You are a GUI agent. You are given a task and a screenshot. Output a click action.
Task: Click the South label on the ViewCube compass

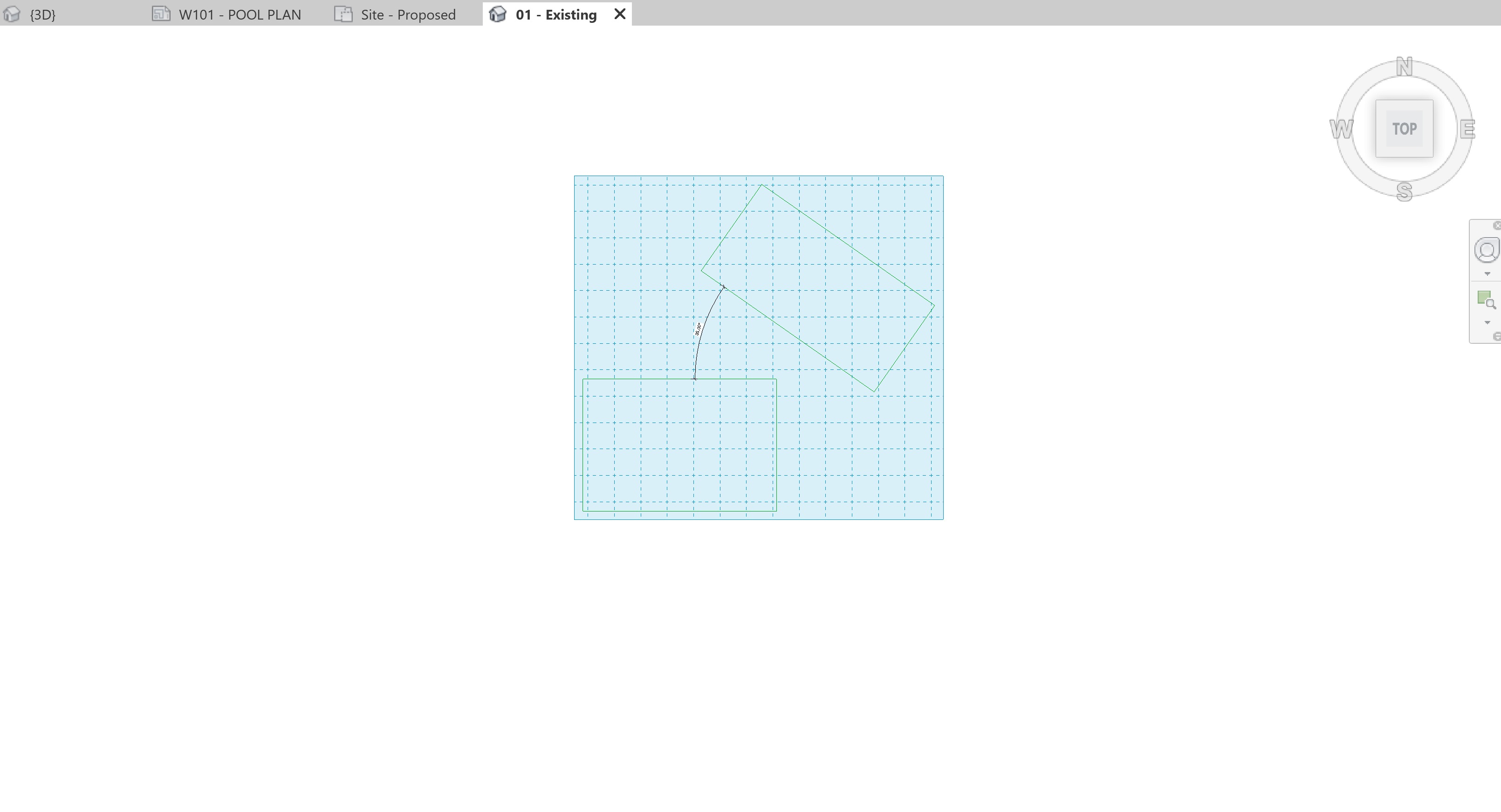click(x=1405, y=191)
